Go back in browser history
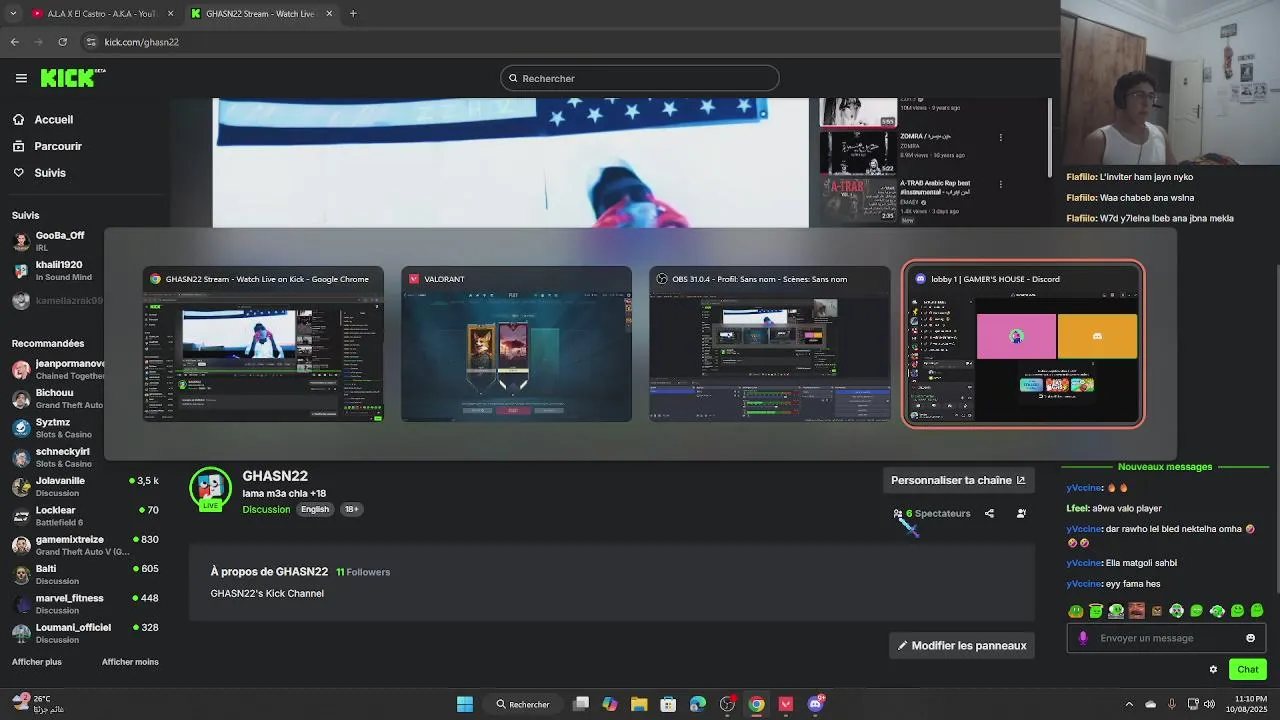 [15, 42]
